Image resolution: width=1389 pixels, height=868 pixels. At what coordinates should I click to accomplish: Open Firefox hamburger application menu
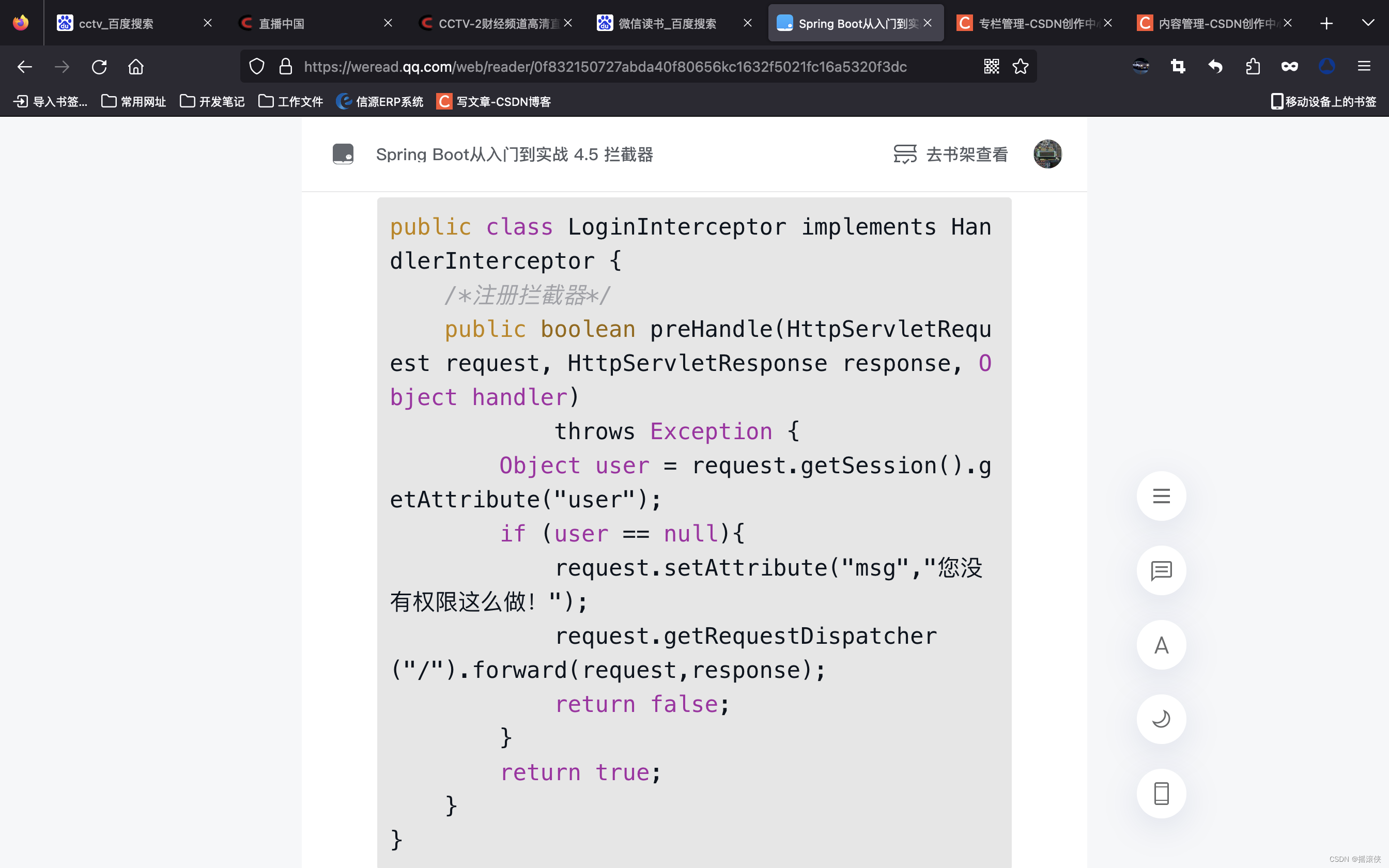1364,67
